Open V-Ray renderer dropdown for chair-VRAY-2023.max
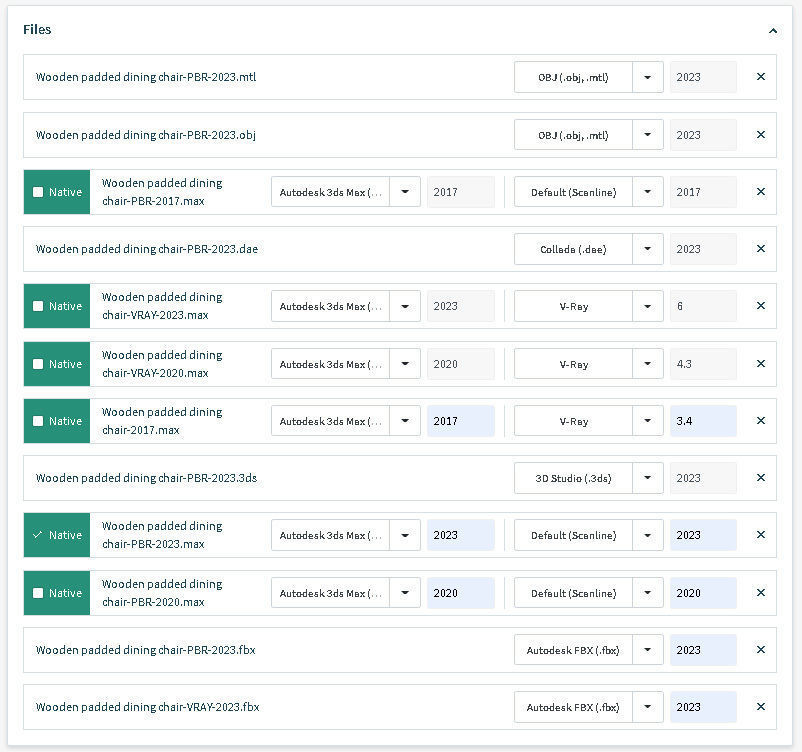This screenshot has width=802, height=752. (648, 306)
